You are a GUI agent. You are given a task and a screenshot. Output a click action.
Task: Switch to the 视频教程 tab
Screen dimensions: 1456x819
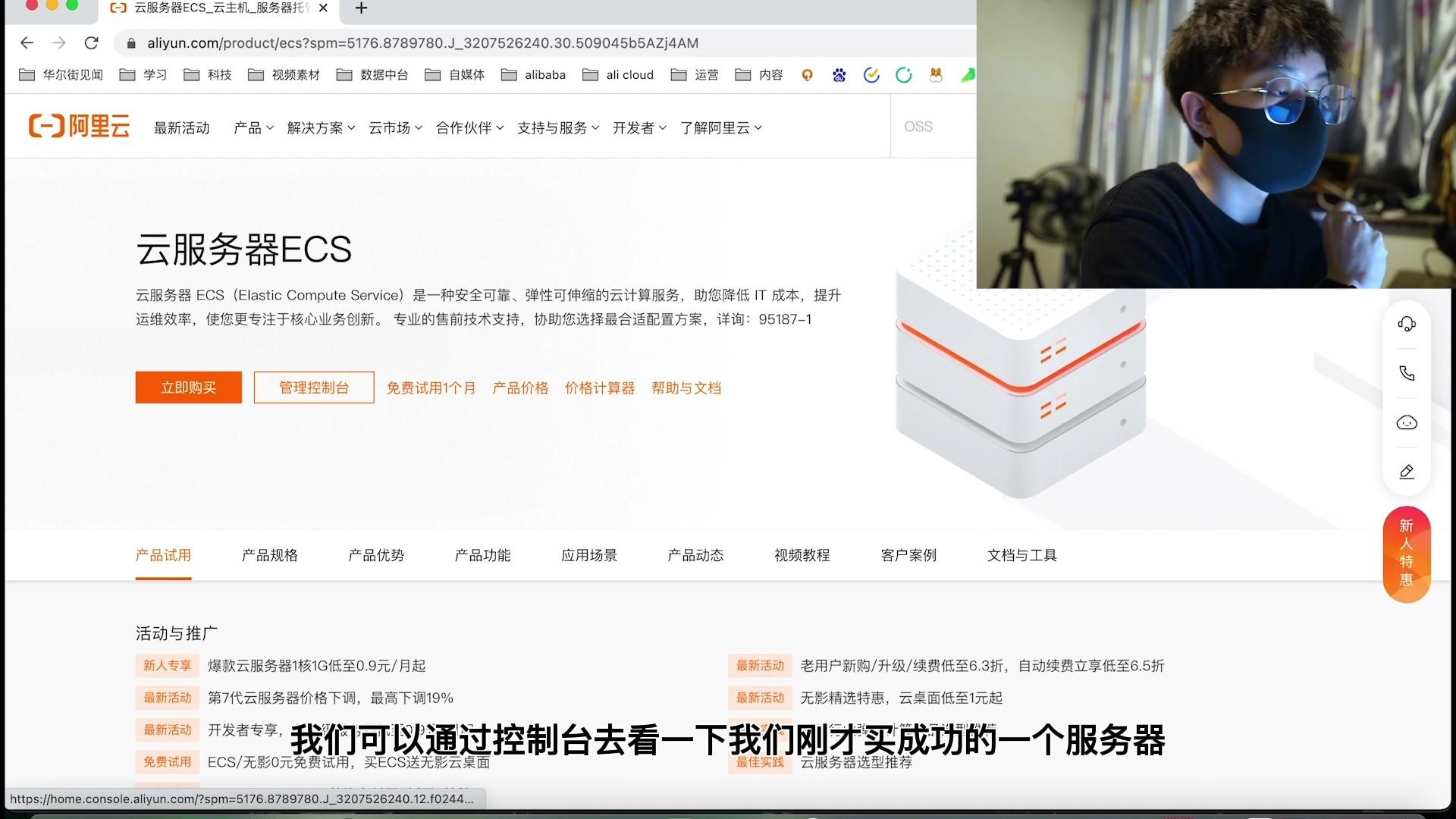tap(802, 555)
